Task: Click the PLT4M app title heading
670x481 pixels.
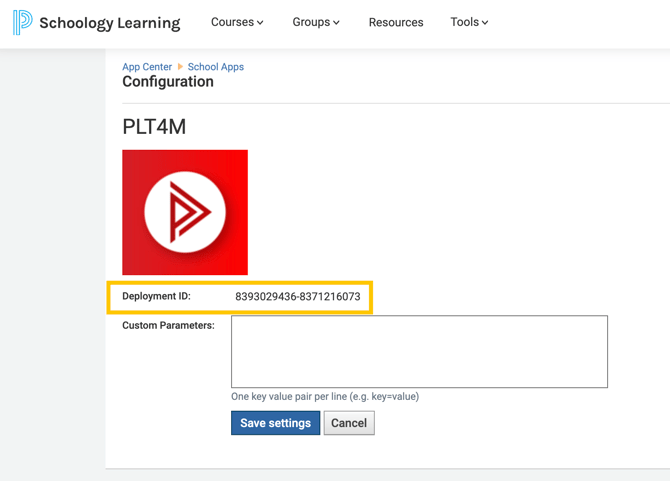Action: [154, 127]
